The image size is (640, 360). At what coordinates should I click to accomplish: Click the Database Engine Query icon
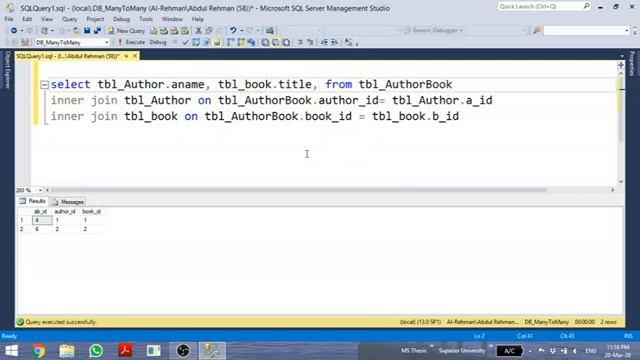pos(153,31)
